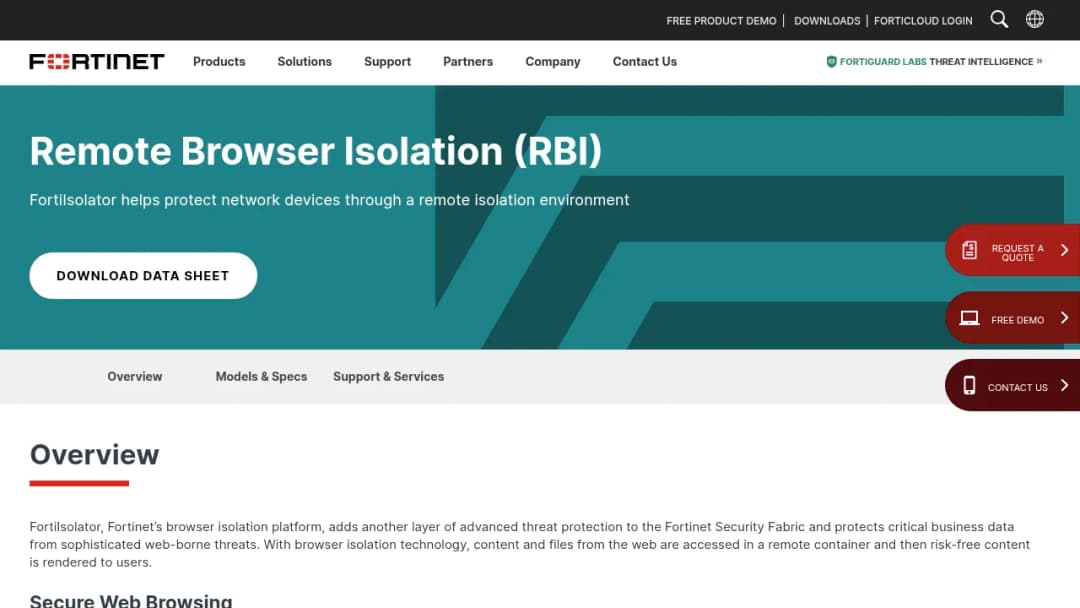
Task: Switch to the Models & Specs tab
Action: tap(261, 377)
